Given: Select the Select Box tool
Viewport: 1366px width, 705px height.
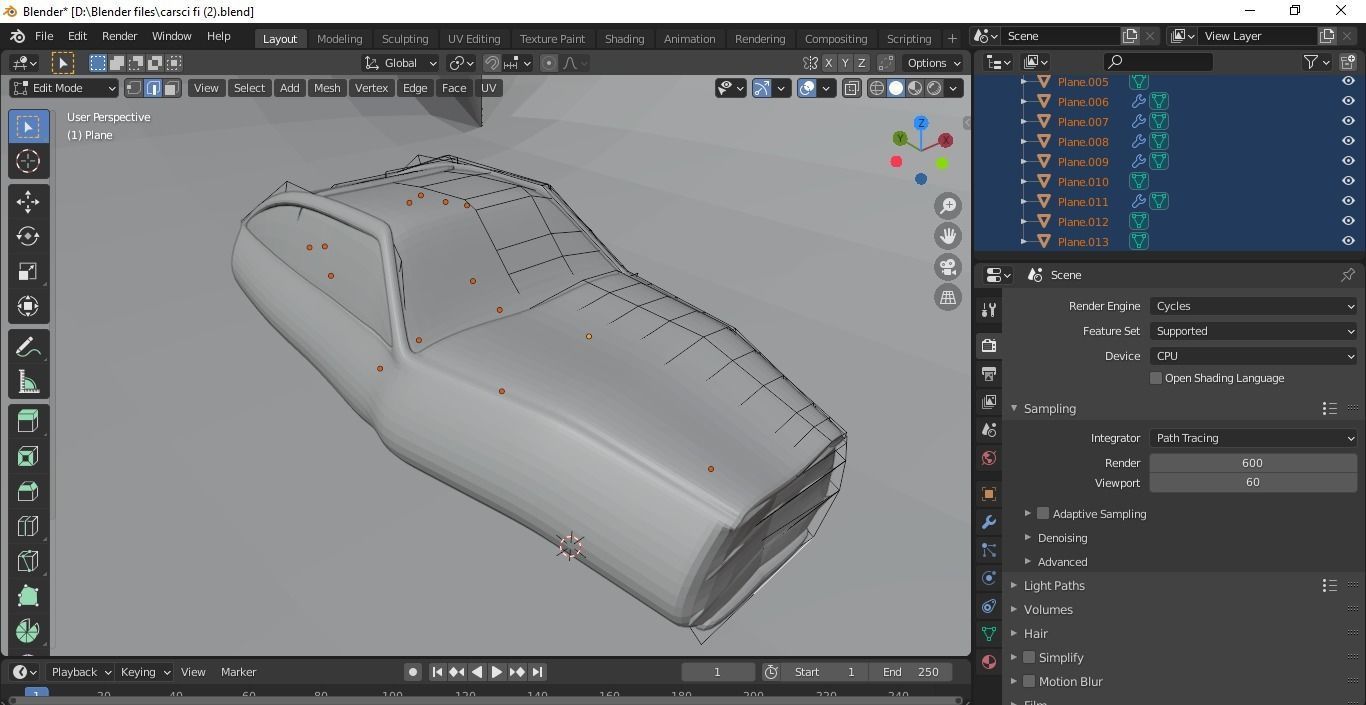Looking at the screenshot, I should (28, 126).
